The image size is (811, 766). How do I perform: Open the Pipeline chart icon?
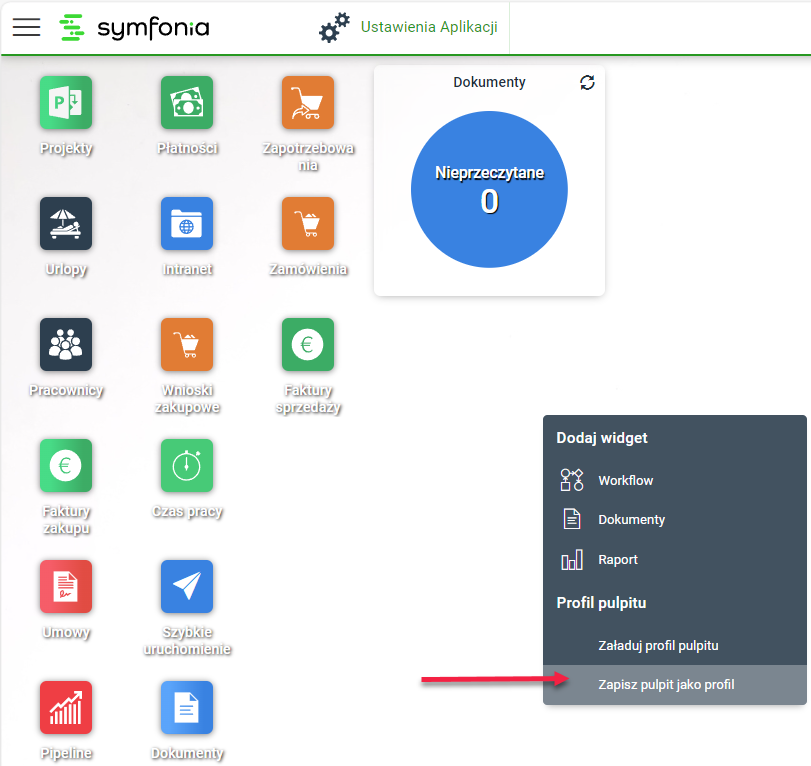click(x=66, y=708)
